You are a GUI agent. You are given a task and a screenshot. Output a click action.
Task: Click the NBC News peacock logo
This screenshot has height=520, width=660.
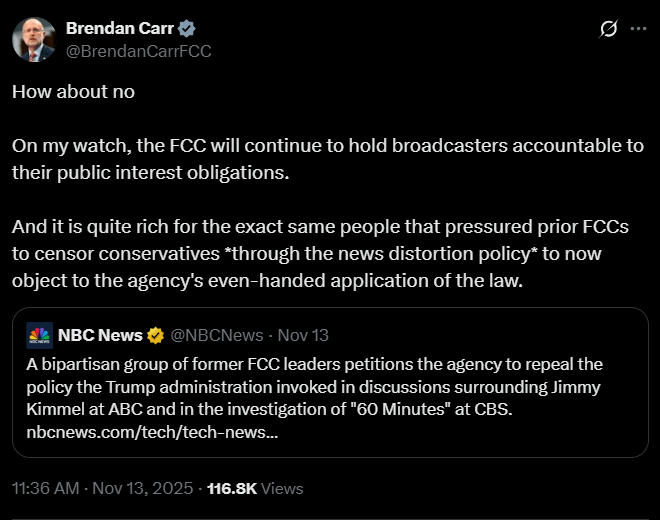coord(40,335)
